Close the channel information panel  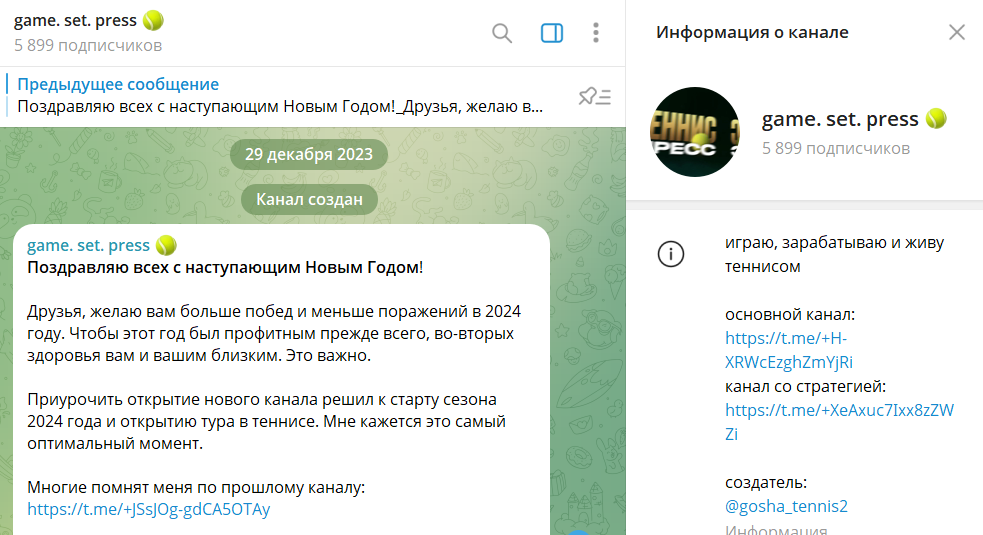coord(956,32)
